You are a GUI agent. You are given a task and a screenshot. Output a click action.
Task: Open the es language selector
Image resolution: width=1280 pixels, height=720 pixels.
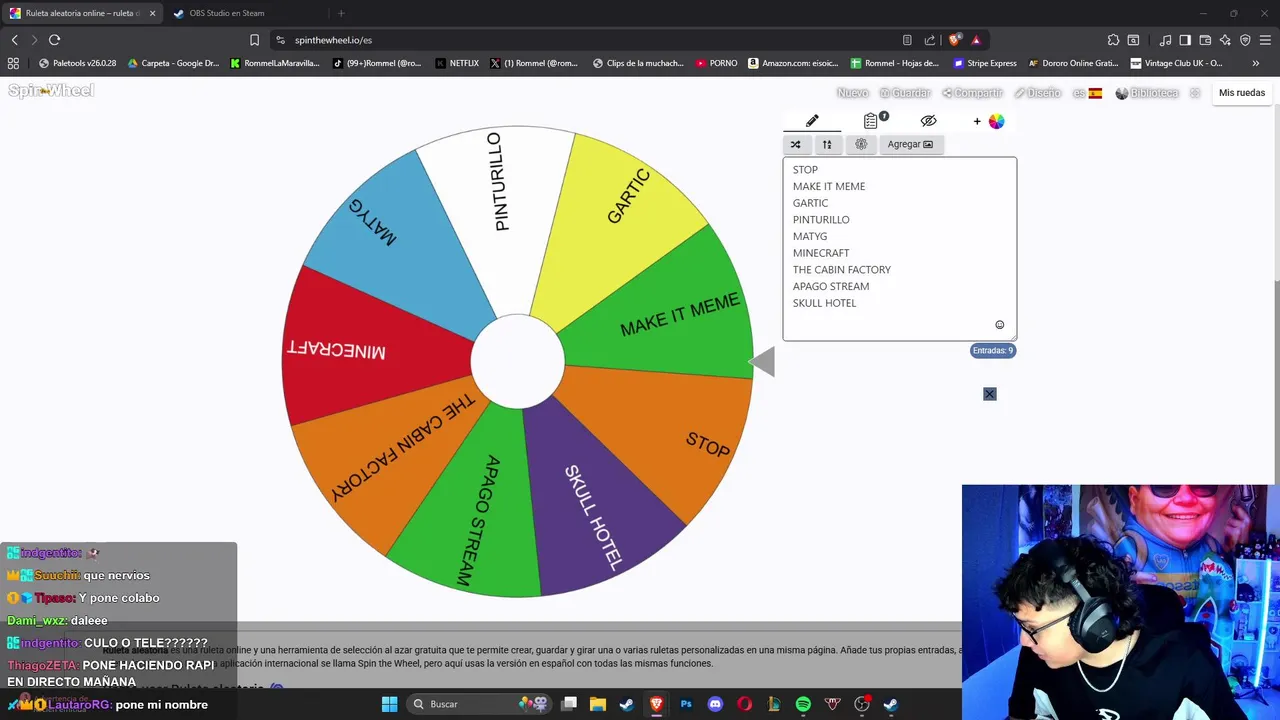click(1087, 93)
